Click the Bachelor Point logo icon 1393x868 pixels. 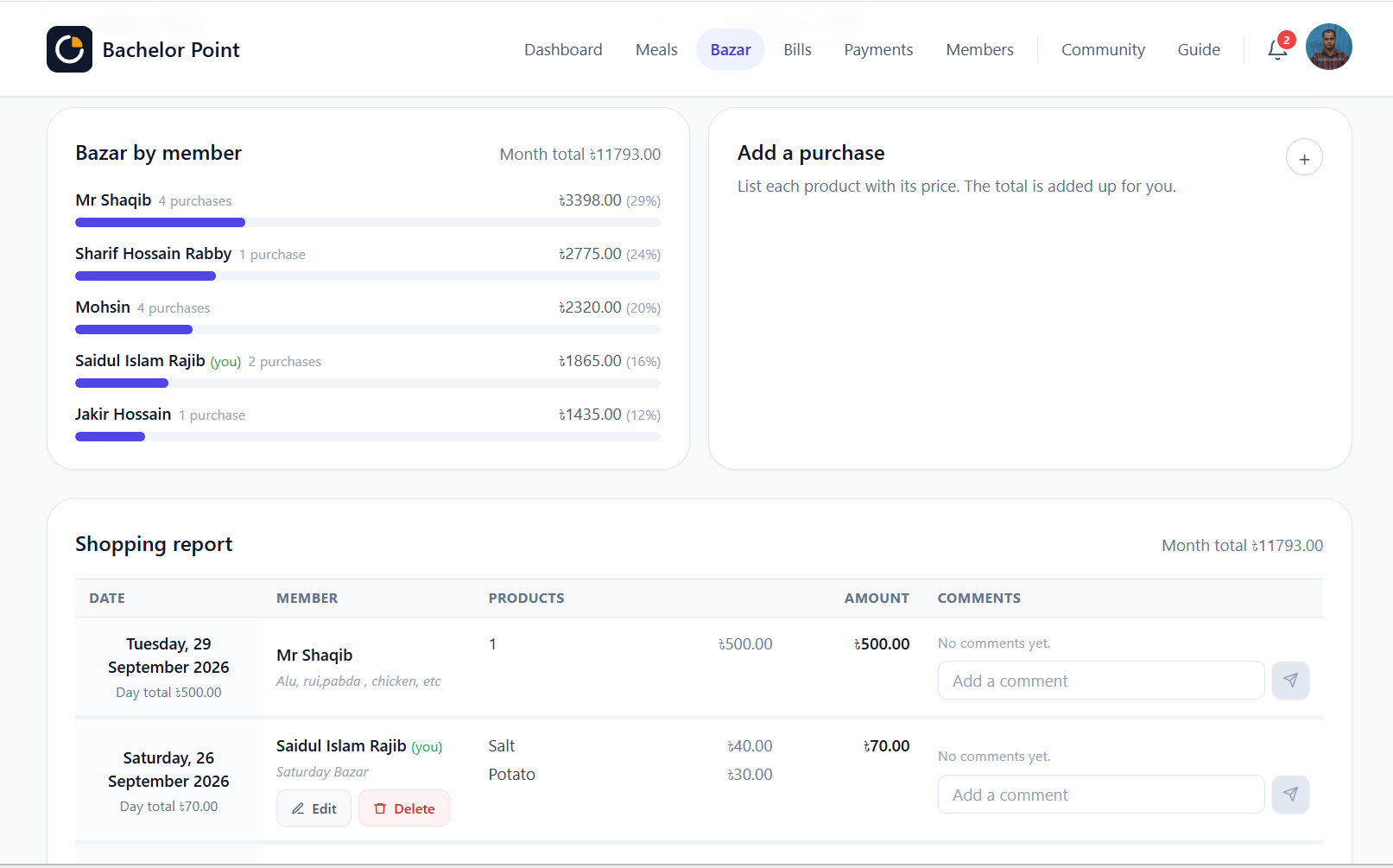click(x=69, y=49)
